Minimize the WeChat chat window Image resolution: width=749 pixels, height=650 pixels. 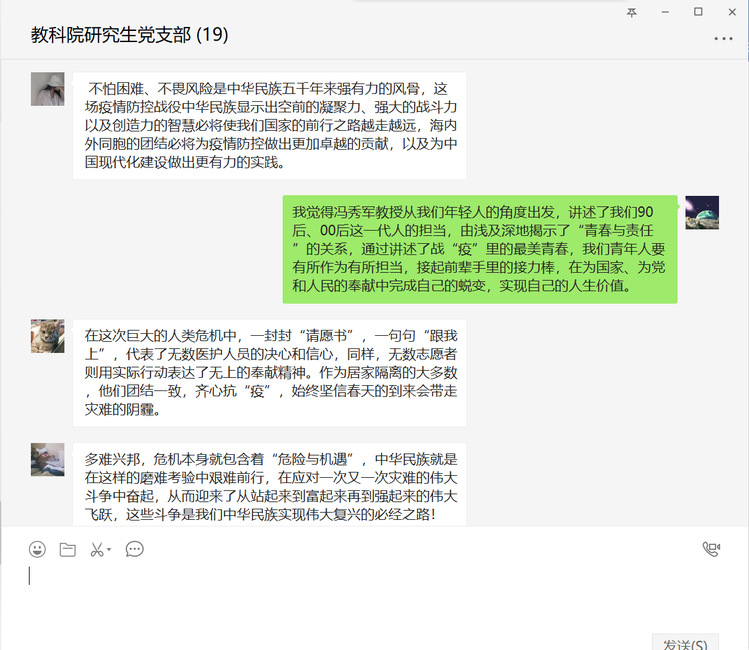click(665, 12)
